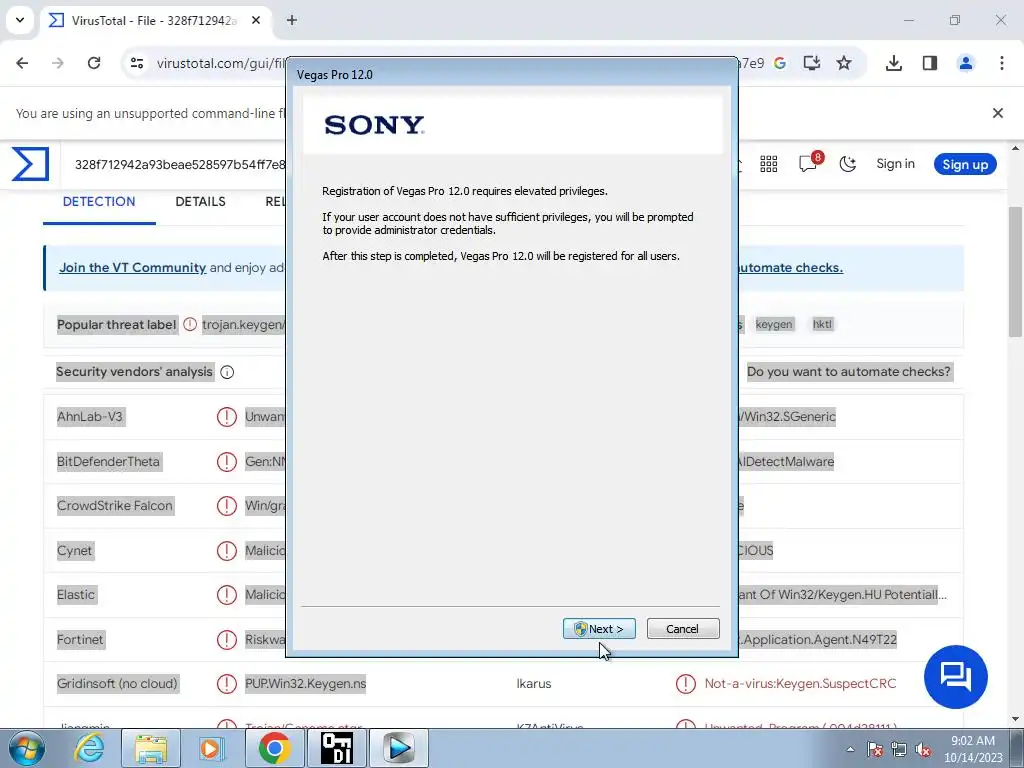Click Next in Vegas Pro registration dialog
1024x768 pixels.
tap(599, 628)
